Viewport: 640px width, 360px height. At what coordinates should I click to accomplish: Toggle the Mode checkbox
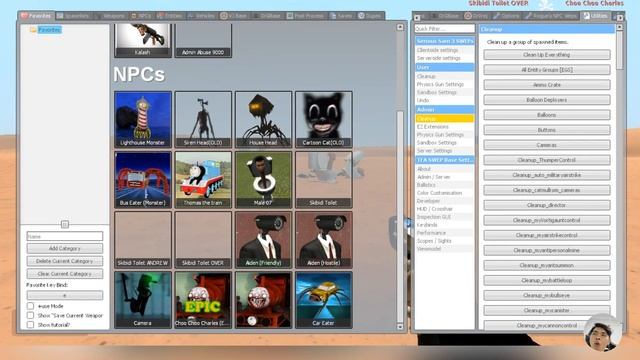click(30, 306)
